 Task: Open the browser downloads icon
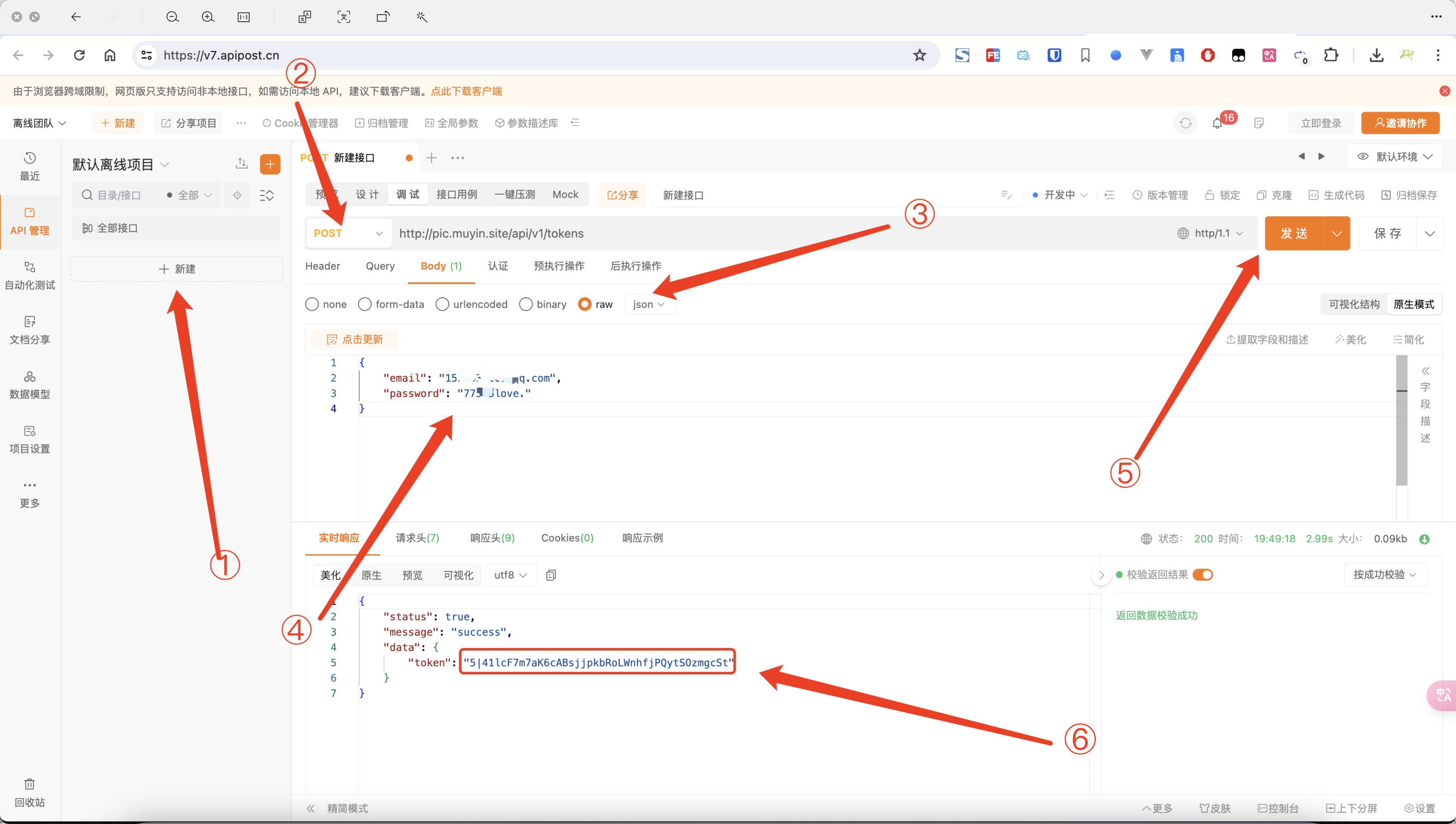point(1376,55)
